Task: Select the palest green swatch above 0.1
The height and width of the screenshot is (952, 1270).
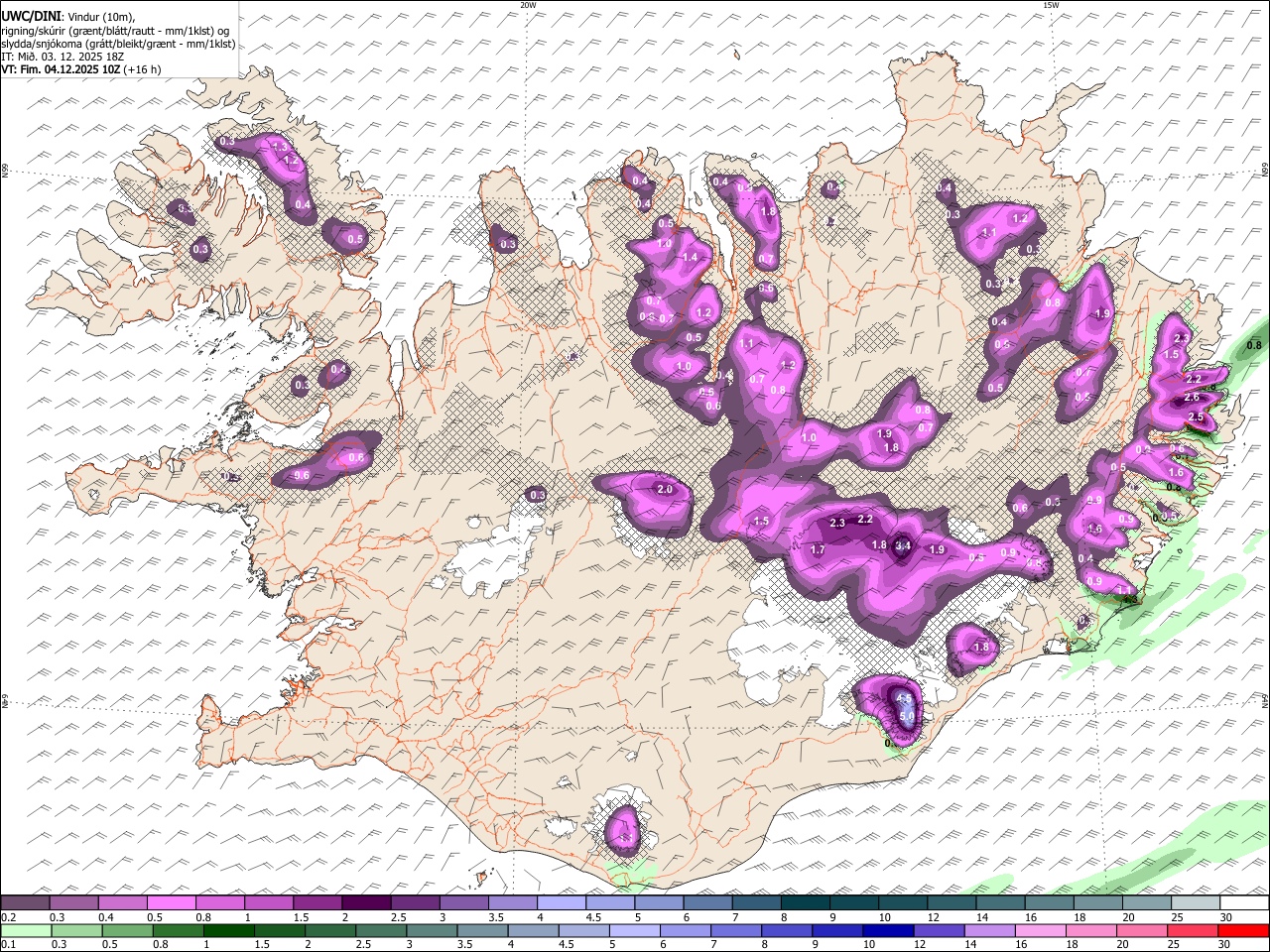Action: (x=26, y=930)
